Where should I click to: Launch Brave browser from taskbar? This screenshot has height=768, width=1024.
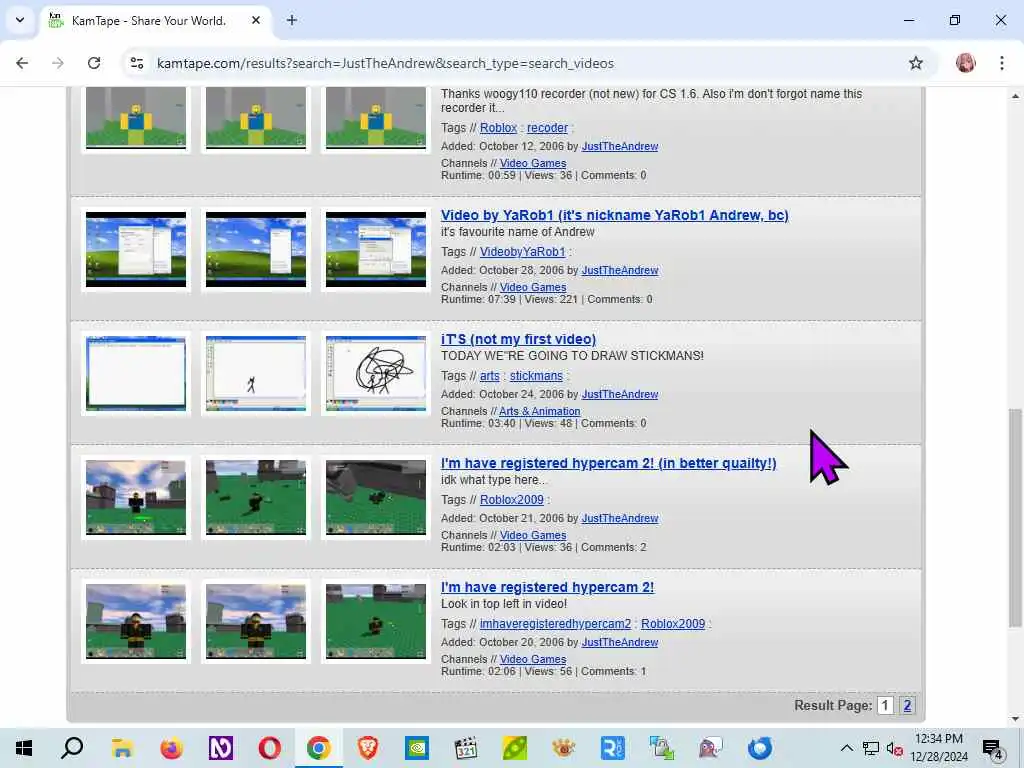pos(367,748)
